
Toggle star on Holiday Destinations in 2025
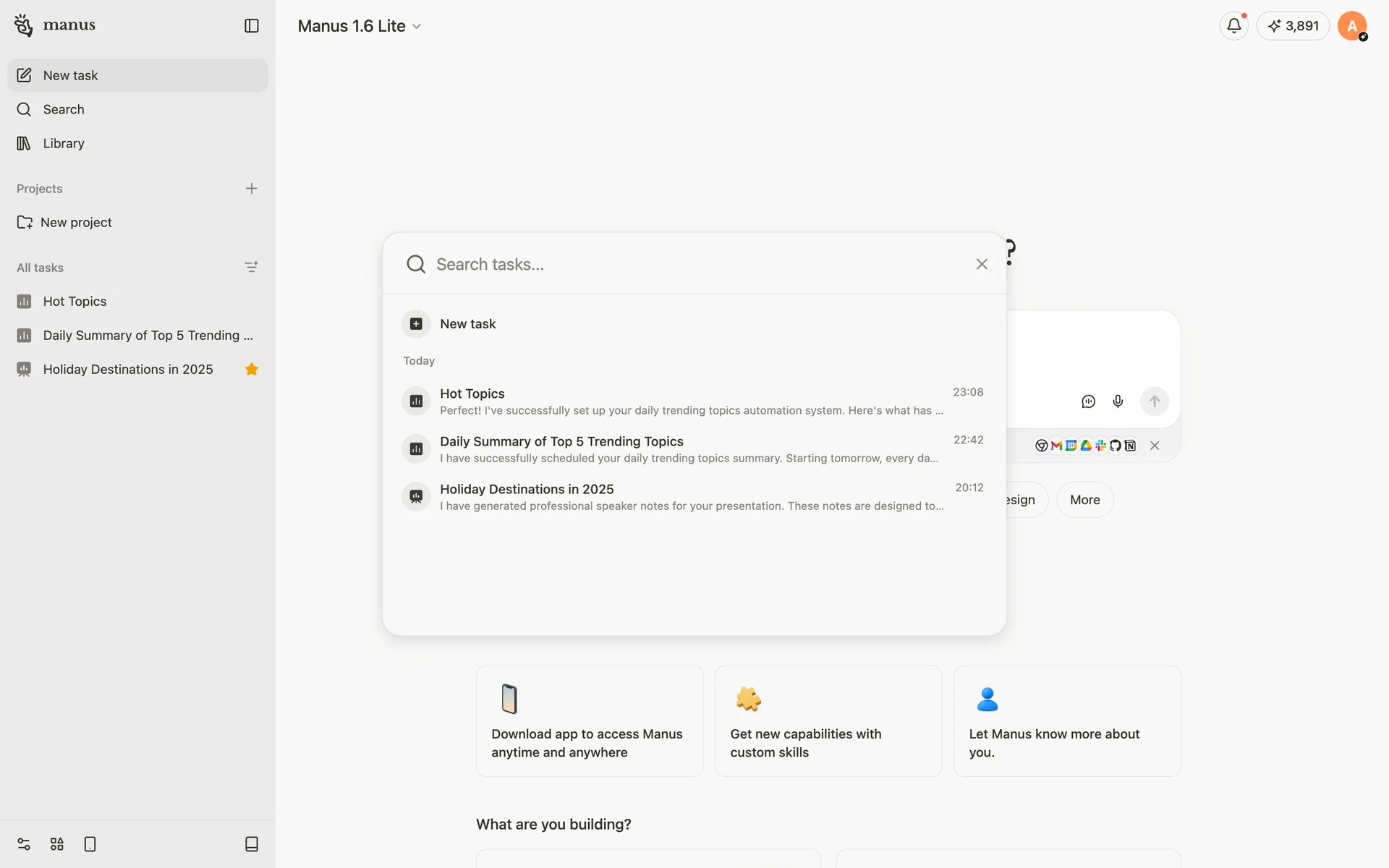251,370
